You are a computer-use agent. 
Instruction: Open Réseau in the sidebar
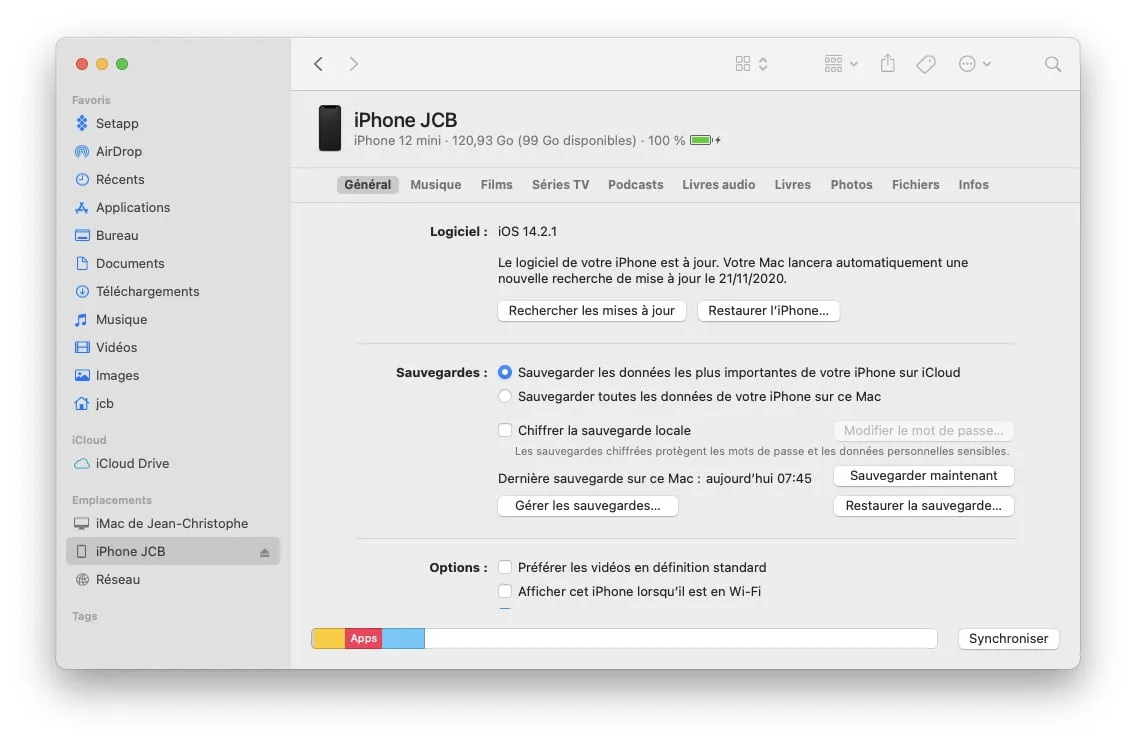pos(172,579)
